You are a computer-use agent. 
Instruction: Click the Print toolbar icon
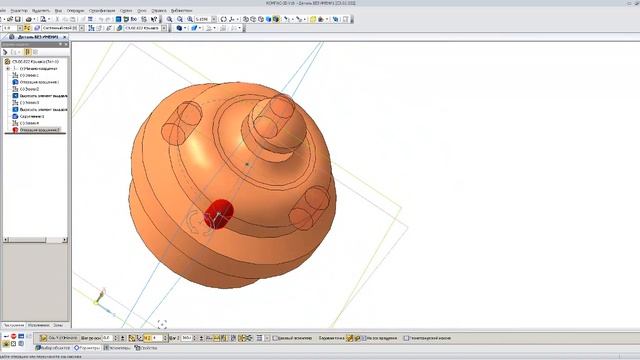click(x=29, y=19)
